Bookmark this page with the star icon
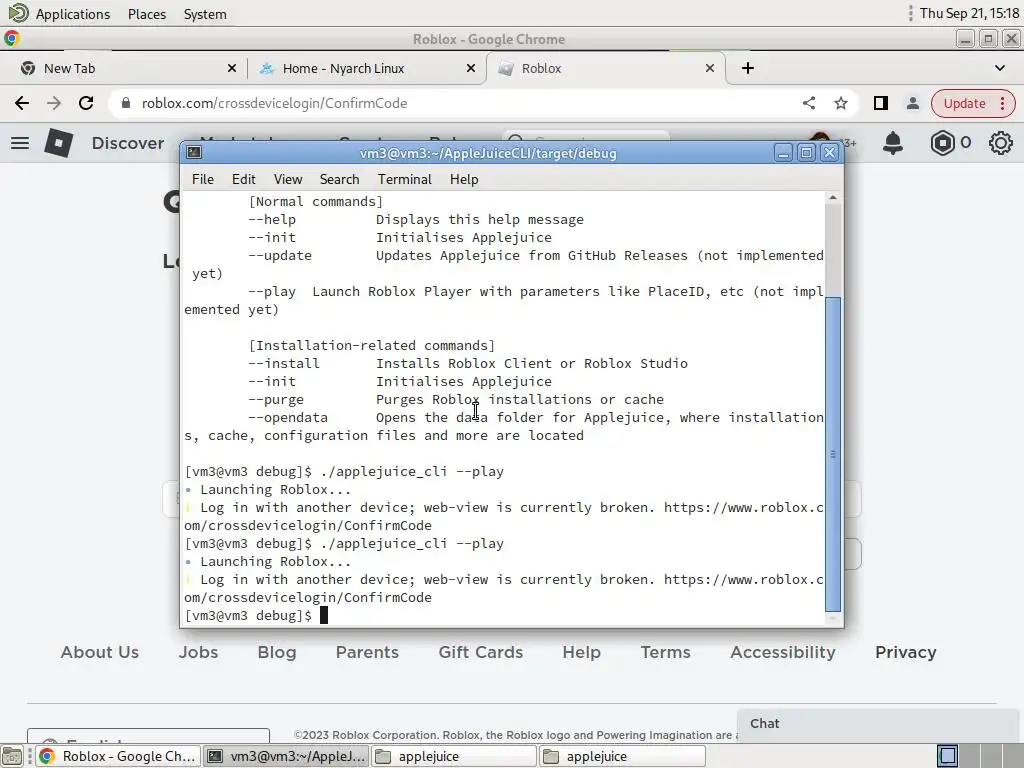Image resolution: width=1024 pixels, height=768 pixels. (x=841, y=103)
